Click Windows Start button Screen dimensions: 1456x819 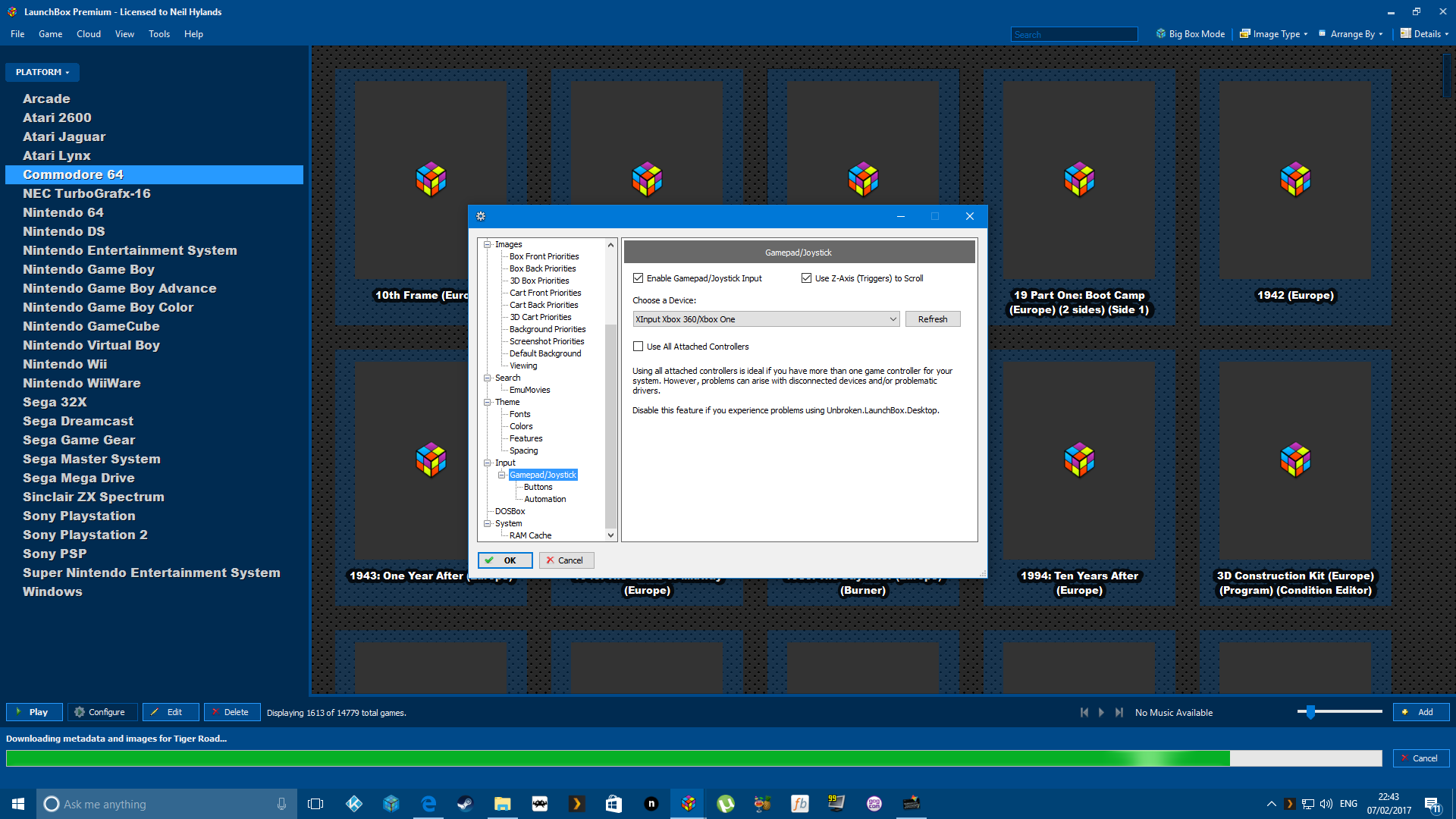tap(18, 804)
